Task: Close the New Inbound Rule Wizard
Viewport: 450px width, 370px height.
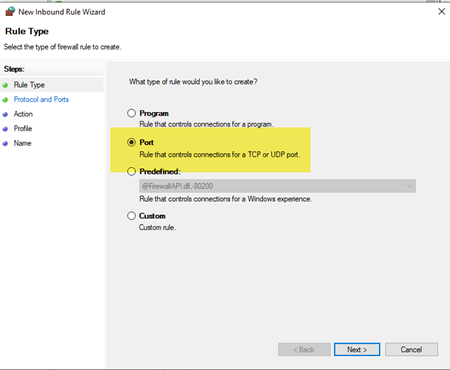Action: (441, 12)
